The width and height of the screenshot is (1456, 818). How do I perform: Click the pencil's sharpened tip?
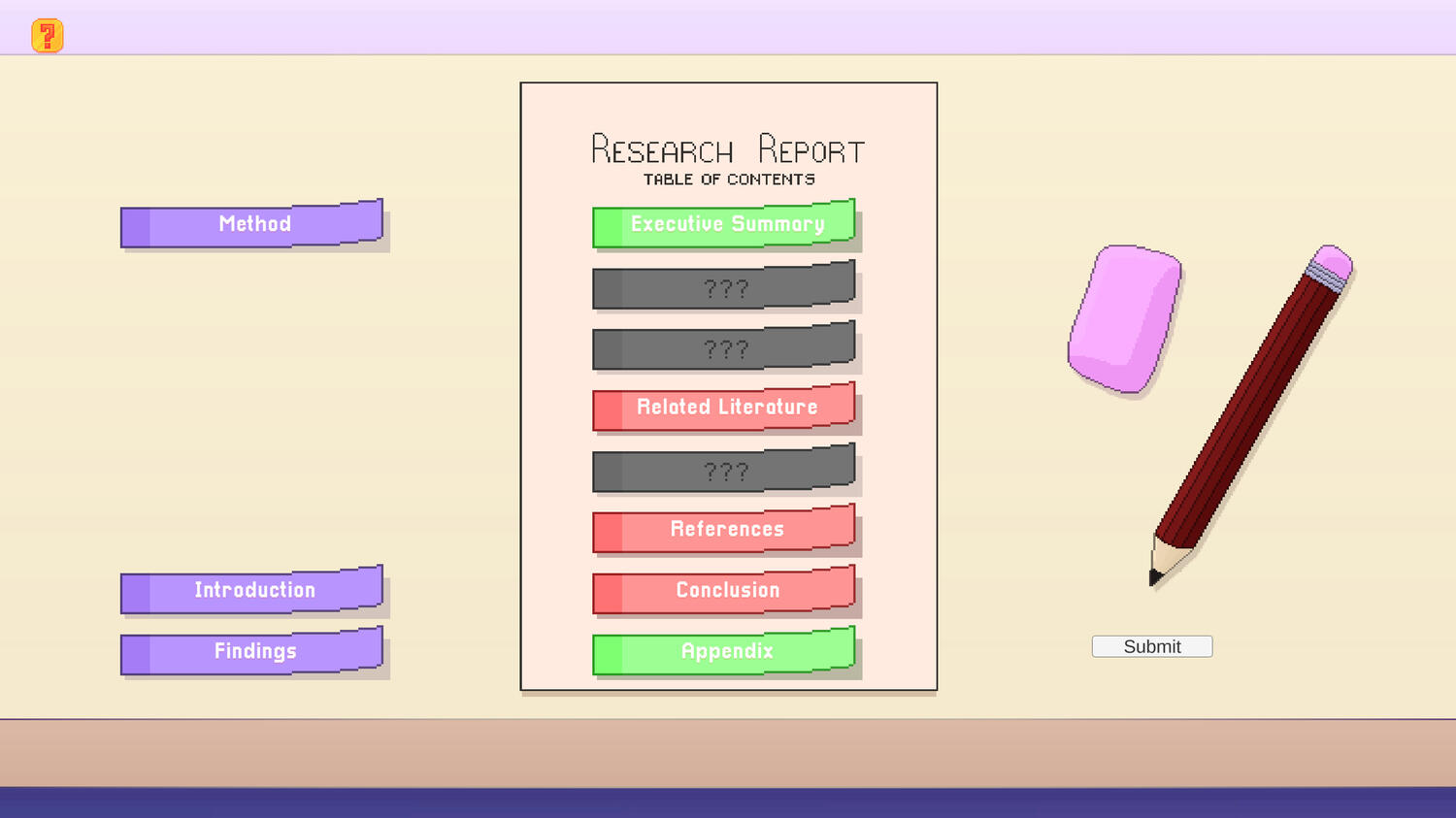tap(1156, 576)
